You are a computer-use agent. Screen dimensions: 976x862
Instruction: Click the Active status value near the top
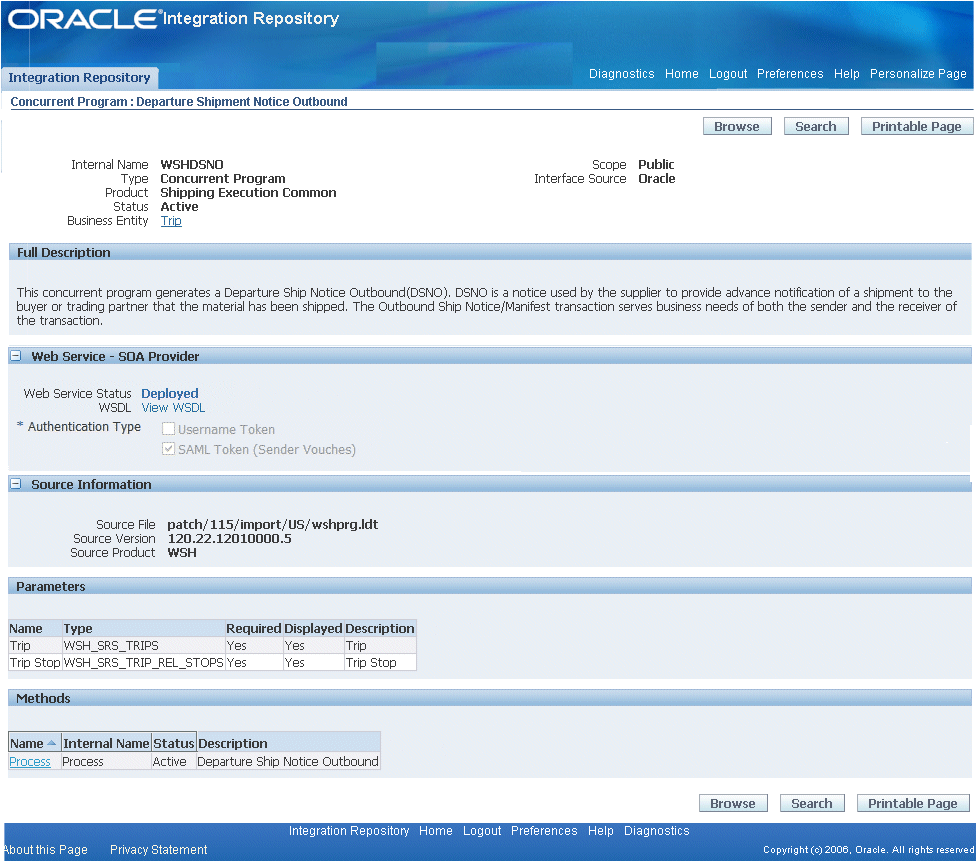tap(179, 207)
